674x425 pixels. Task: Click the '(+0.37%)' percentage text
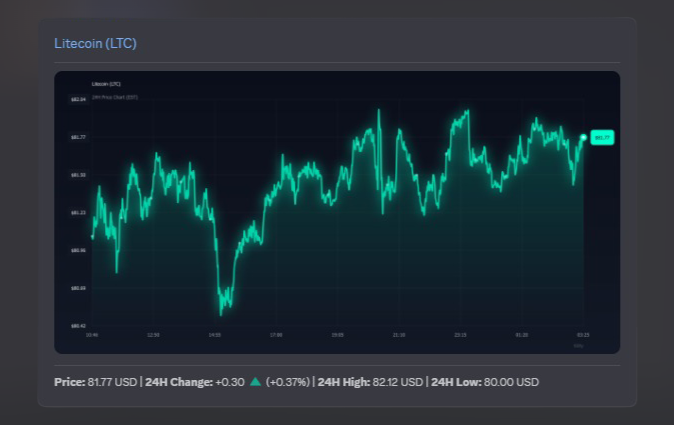click(288, 382)
